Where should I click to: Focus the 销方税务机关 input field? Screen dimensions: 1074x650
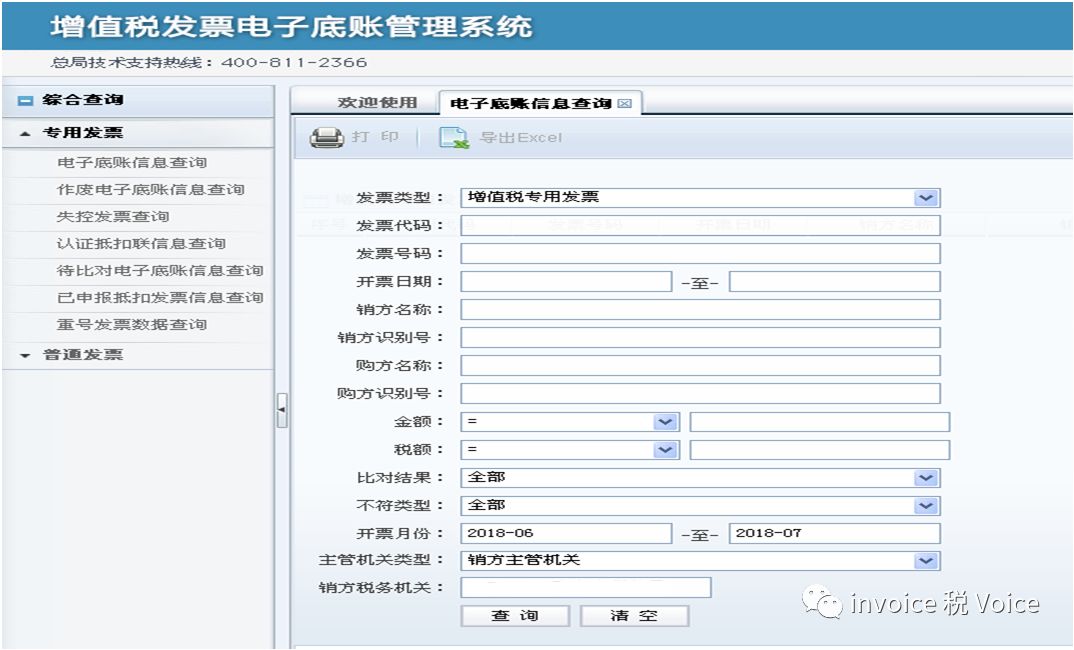coord(586,588)
